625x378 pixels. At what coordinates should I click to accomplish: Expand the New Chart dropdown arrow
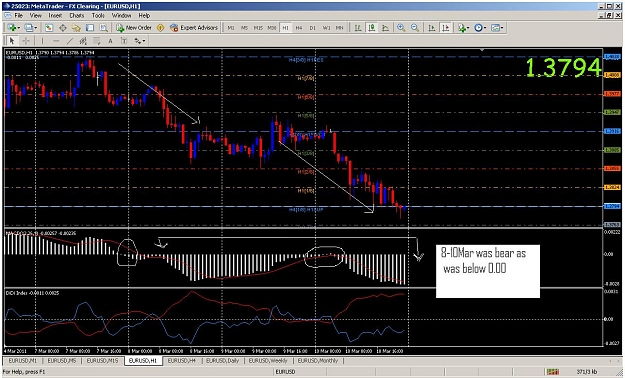click(19, 28)
